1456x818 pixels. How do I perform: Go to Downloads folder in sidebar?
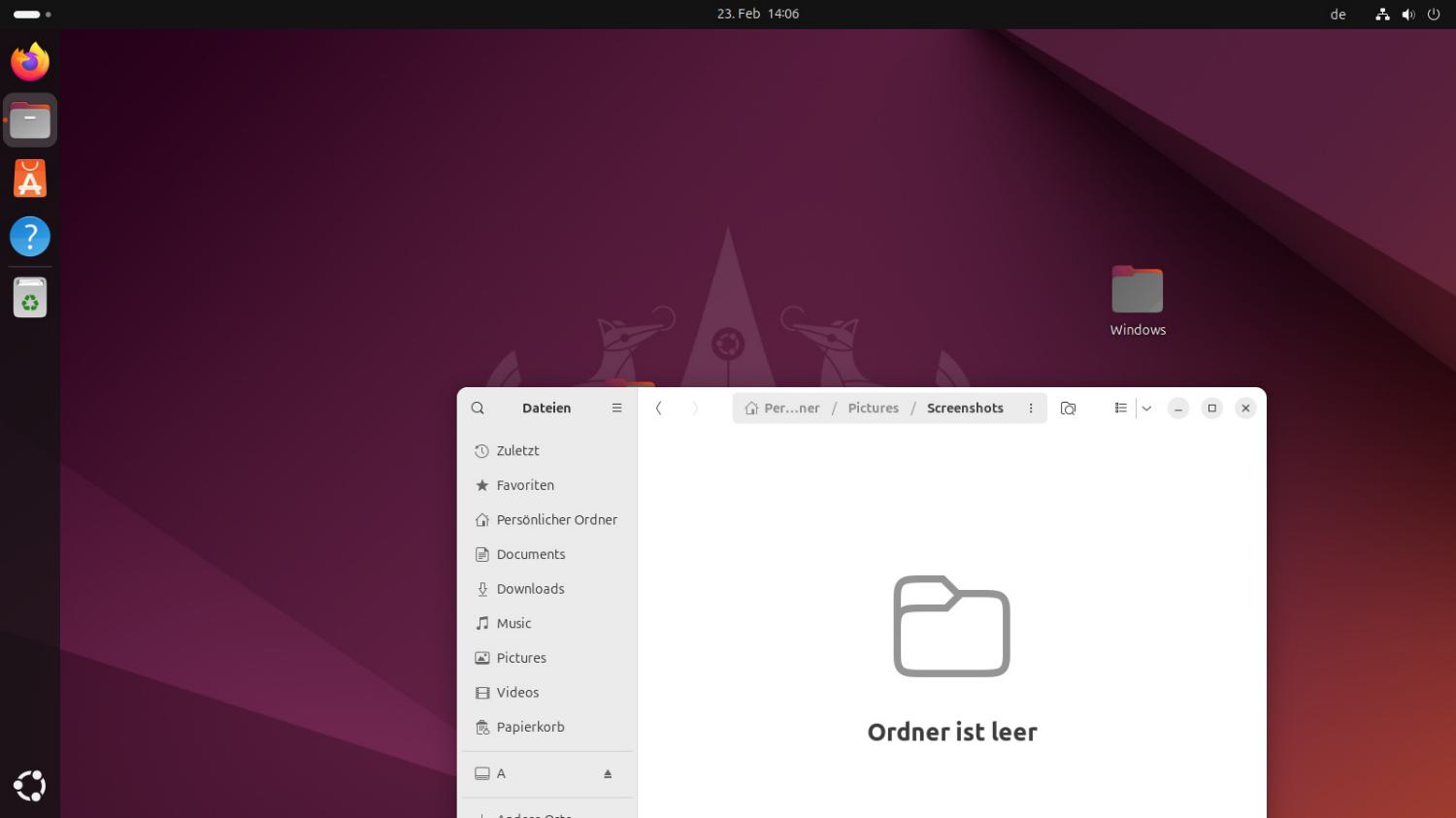530,589
